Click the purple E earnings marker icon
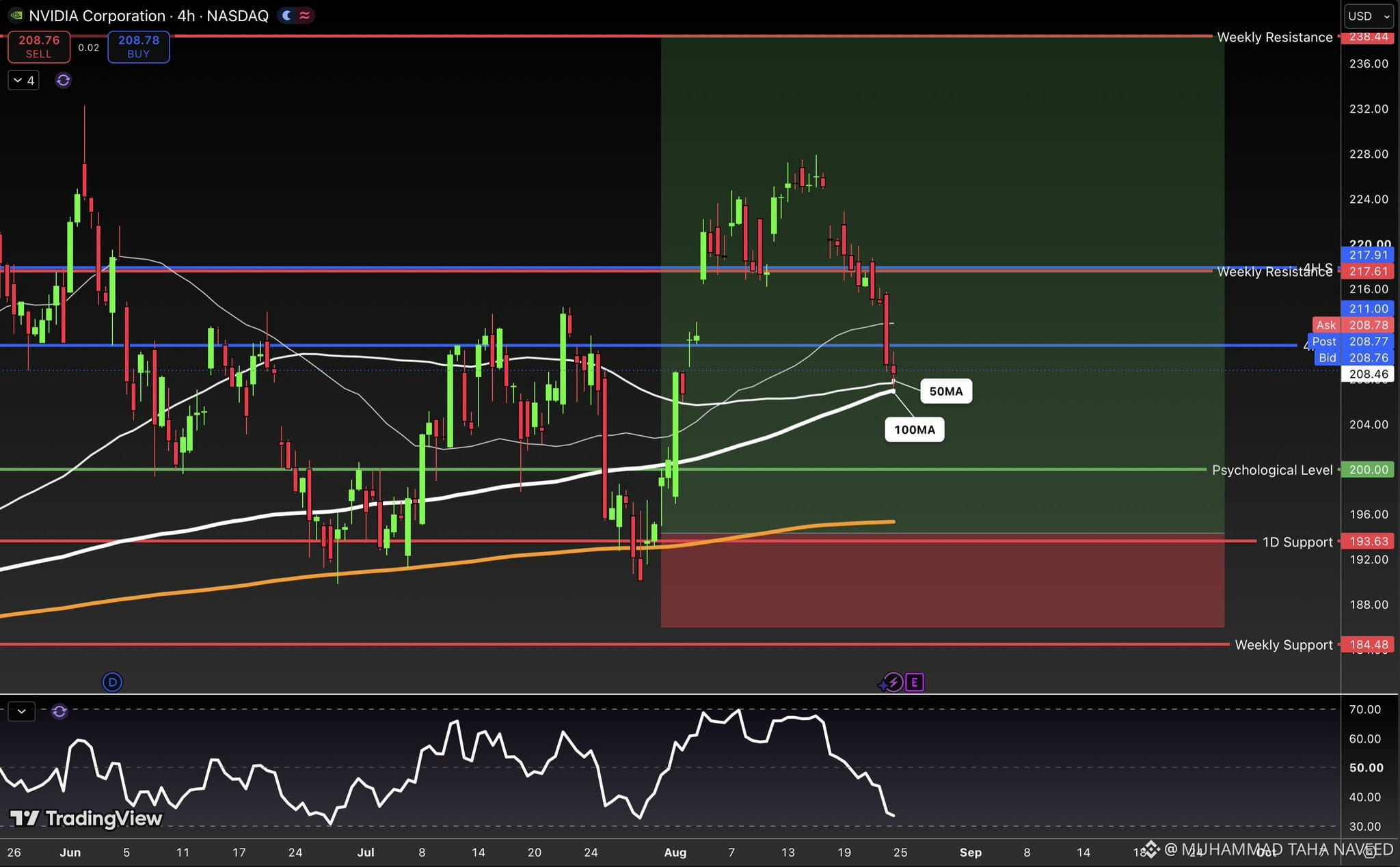 pyautogui.click(x=915, y=682)
